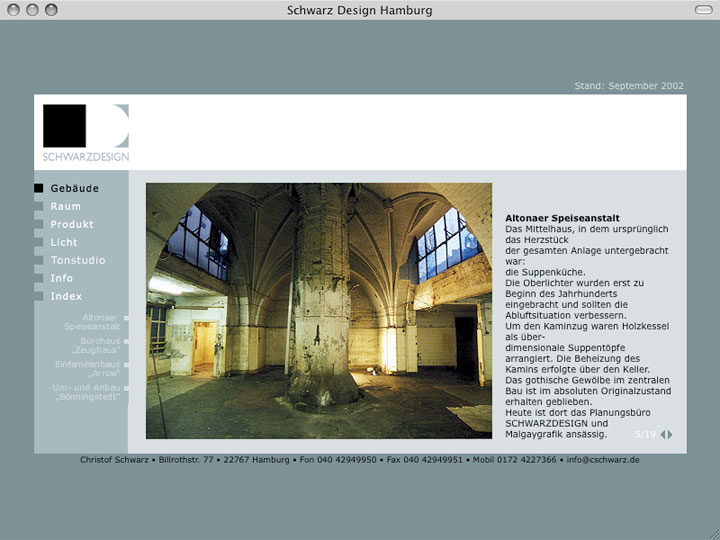Screen dimensions: 720x540
Task: Select Einfamilienhaus Arrow project
Action: point(88,369)
